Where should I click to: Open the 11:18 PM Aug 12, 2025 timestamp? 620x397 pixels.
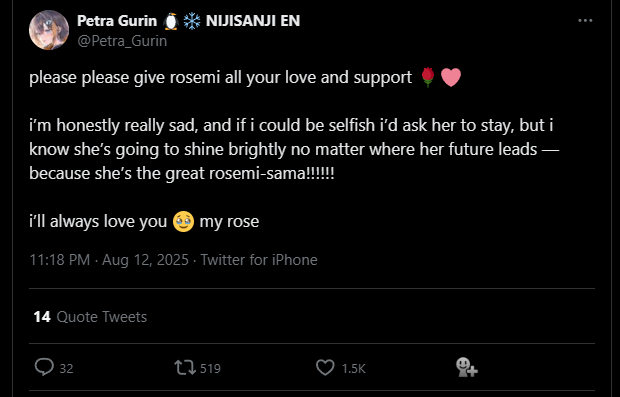pos(109,260)
